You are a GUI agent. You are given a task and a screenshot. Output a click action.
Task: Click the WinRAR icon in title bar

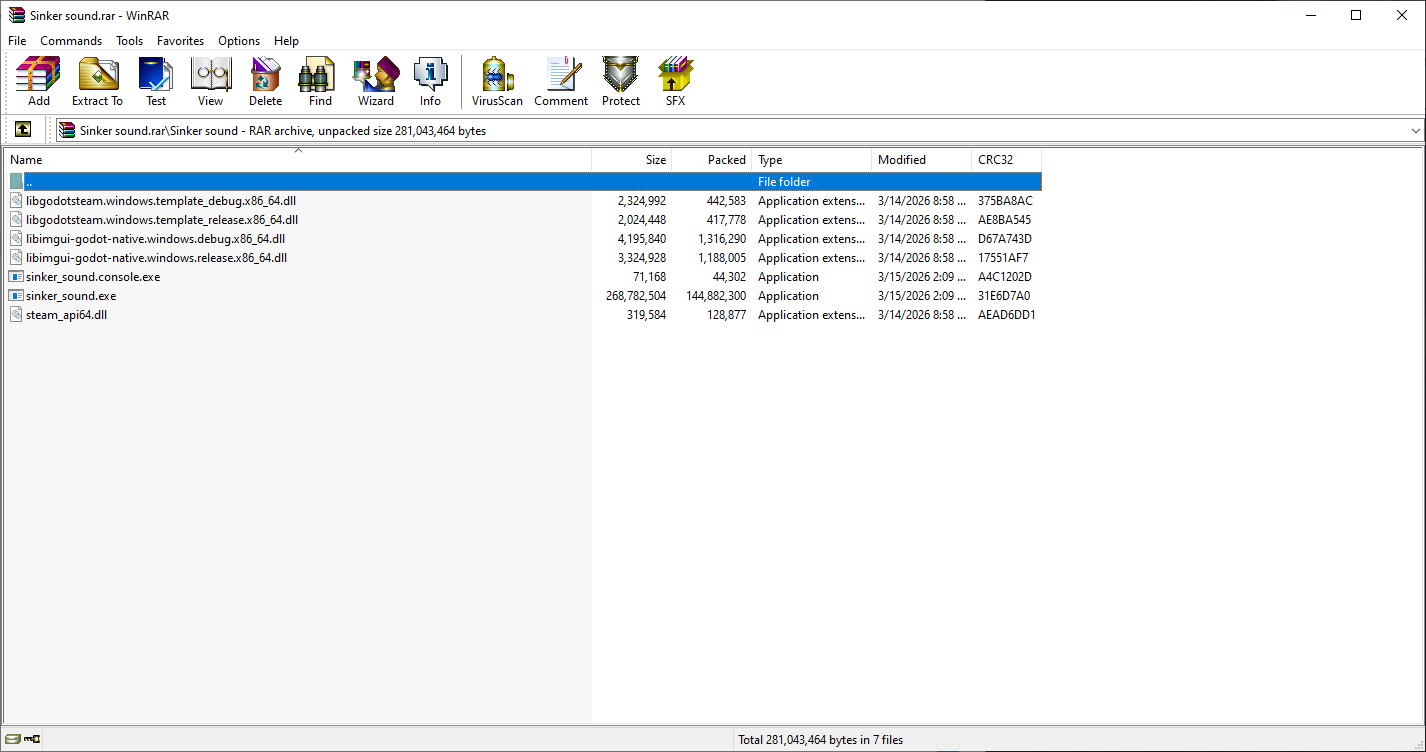pos(16,15)
